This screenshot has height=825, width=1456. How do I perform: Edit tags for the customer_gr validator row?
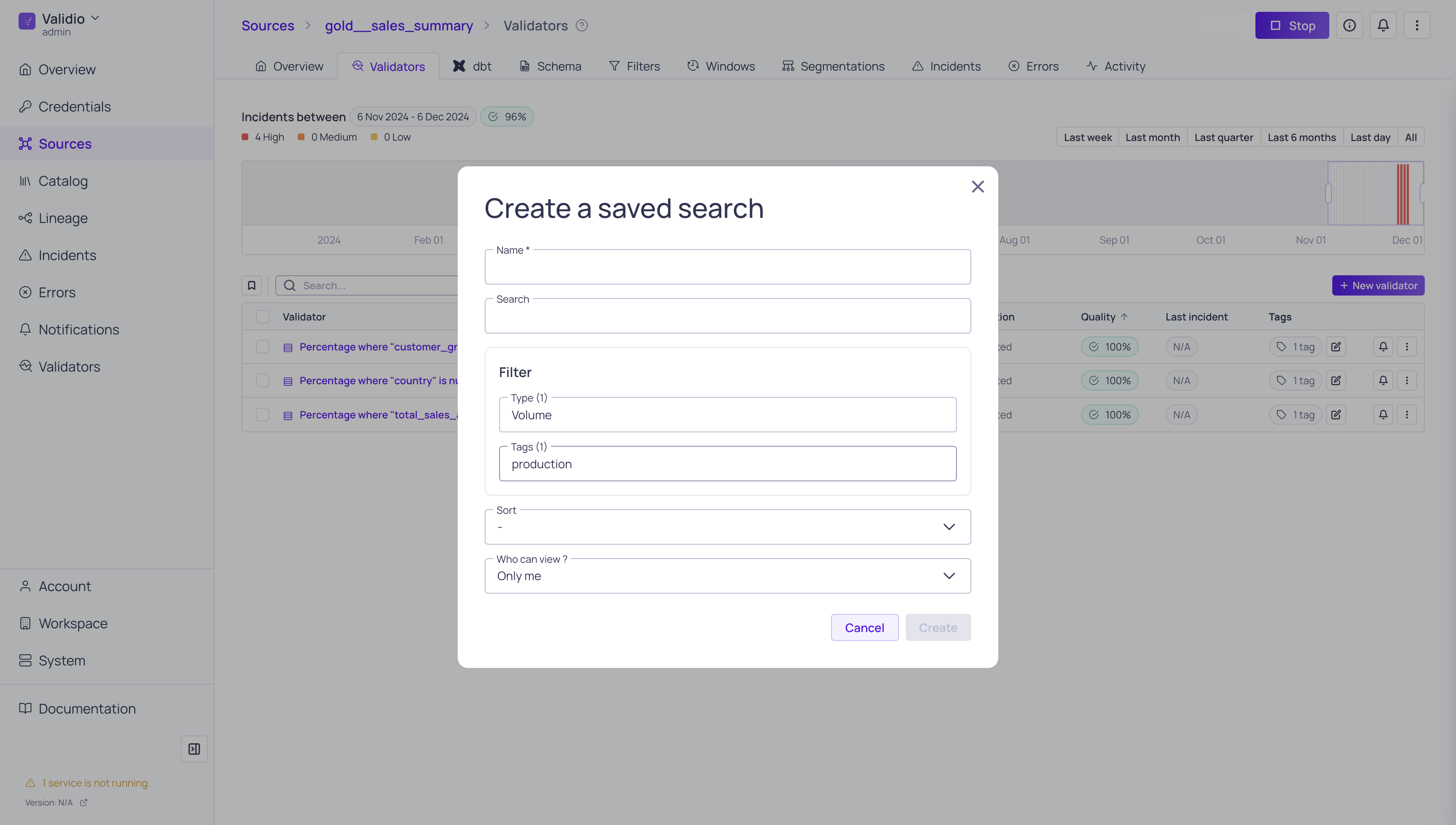pos(1335,347)
